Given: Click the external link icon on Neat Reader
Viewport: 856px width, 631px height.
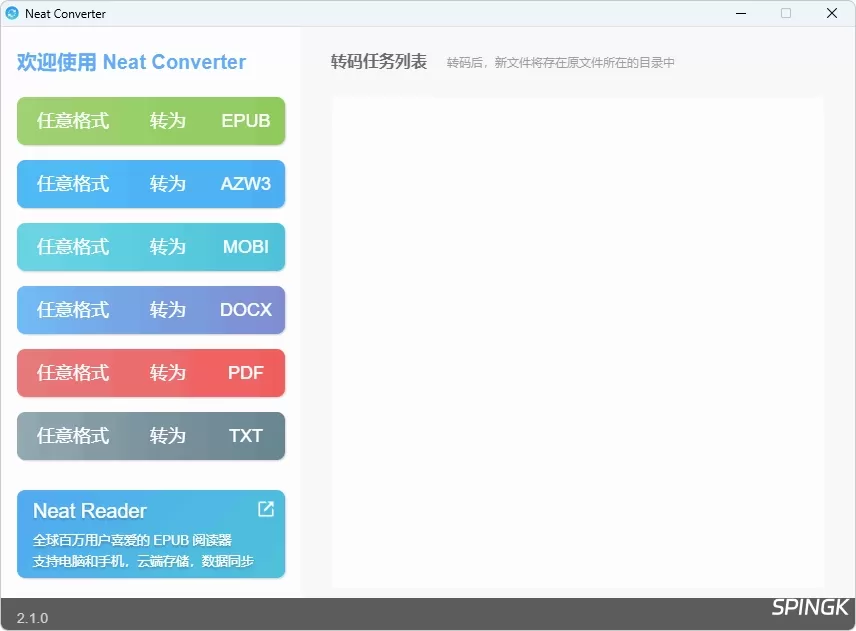Looking at the screenshot, I should point(266,509).
